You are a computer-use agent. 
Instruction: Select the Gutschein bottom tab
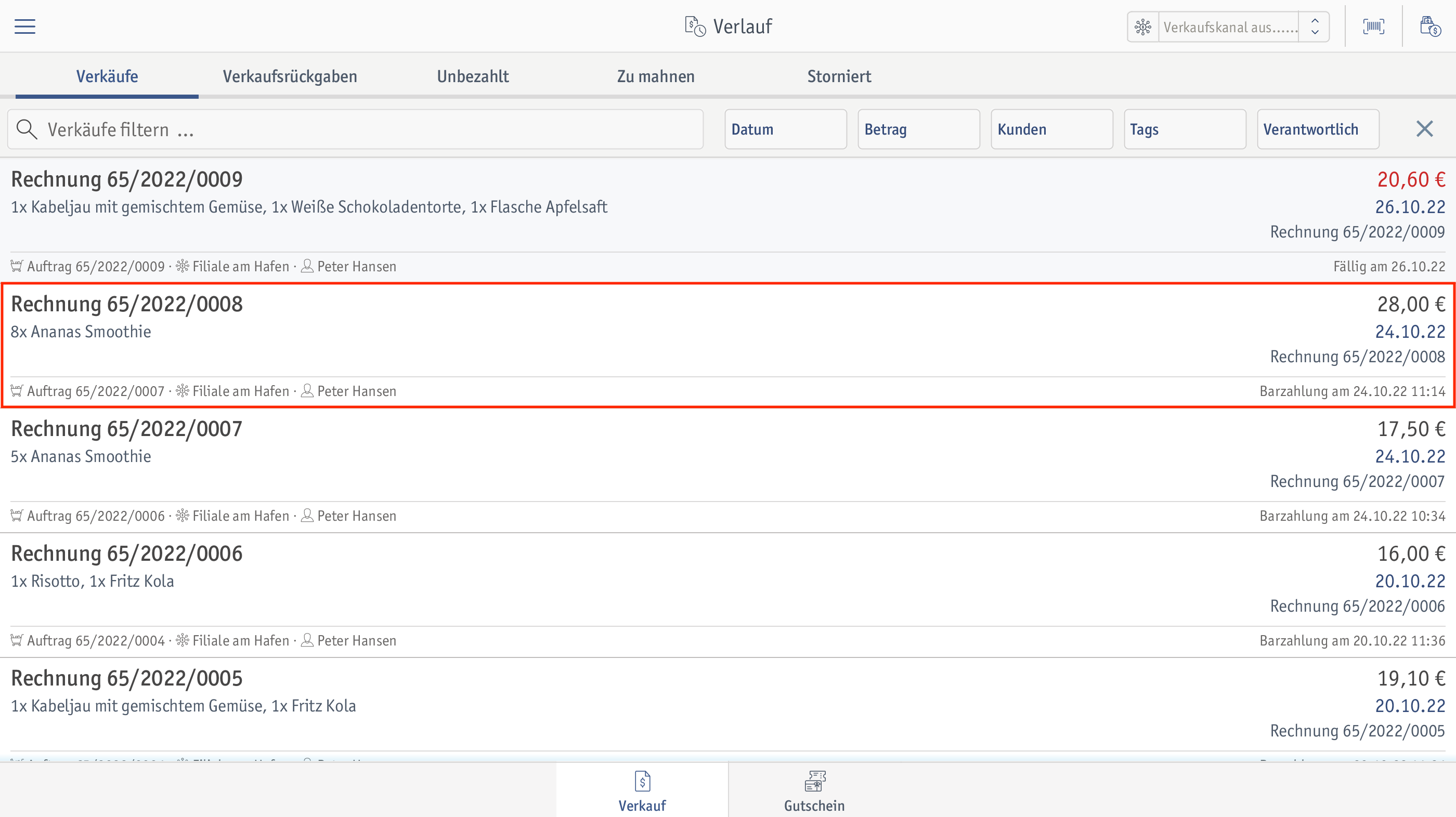click(x=814, y=790)
